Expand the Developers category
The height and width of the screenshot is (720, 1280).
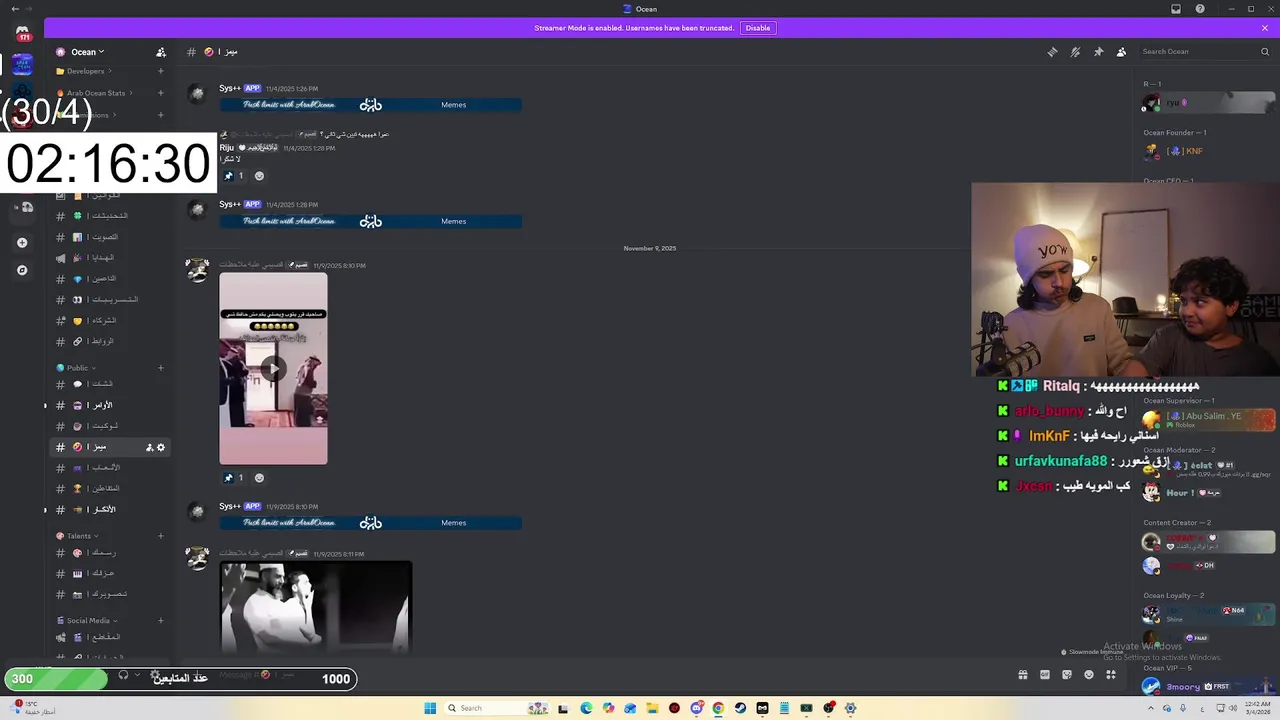pyautogui.click(x=84, y=71)
